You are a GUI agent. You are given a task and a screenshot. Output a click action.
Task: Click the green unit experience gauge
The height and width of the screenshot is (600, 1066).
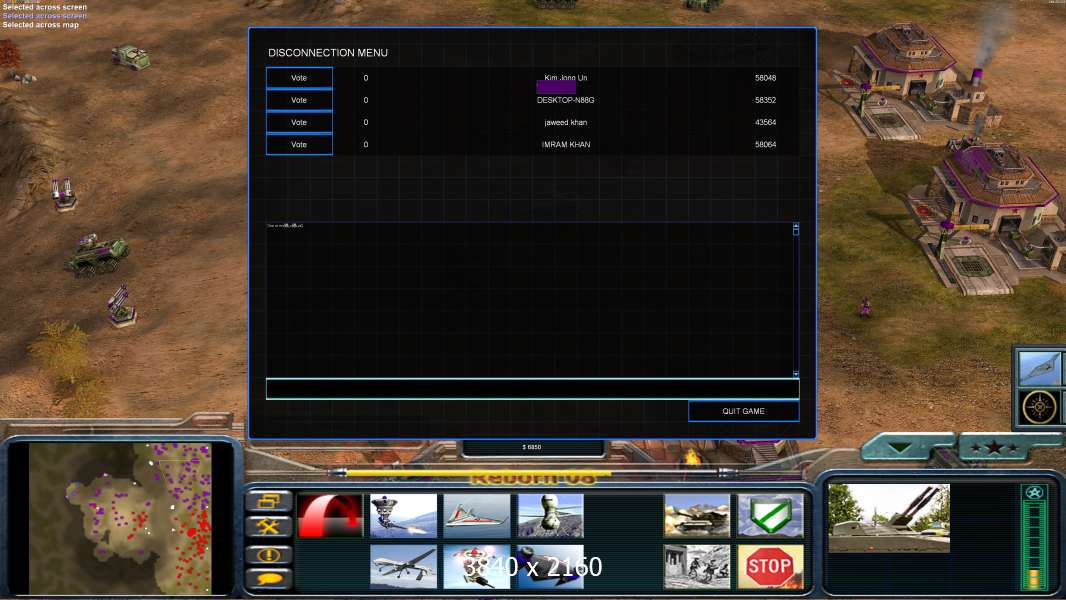(x=1034, y=545)
